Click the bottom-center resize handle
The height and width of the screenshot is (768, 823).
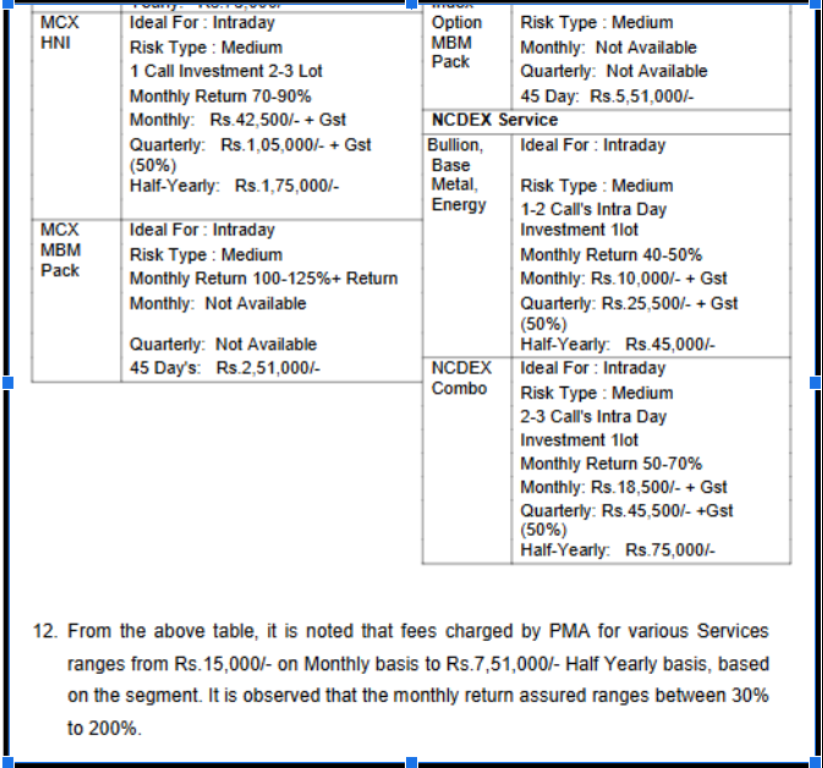pos(410,763)
